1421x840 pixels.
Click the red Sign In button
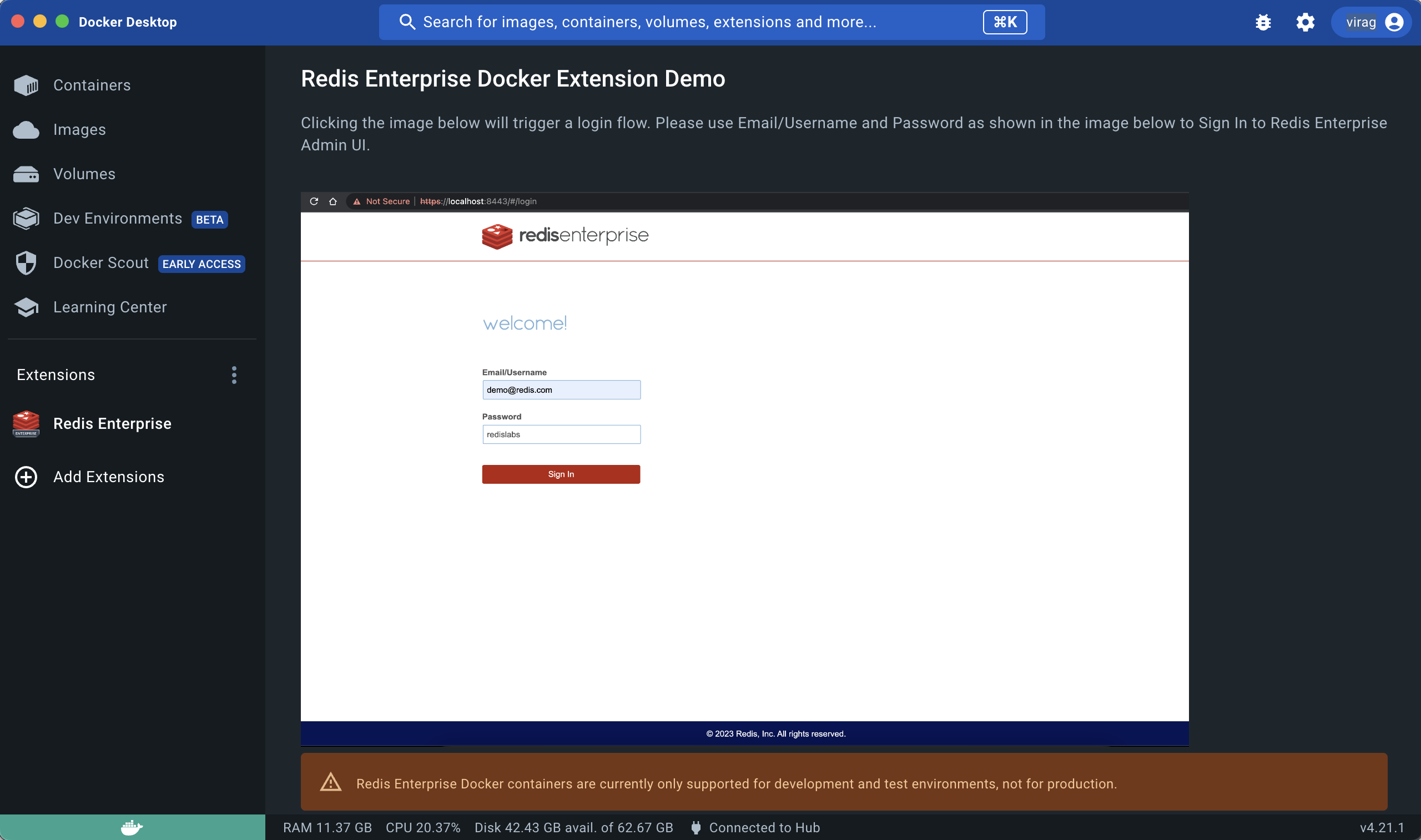tap(561, 474)
